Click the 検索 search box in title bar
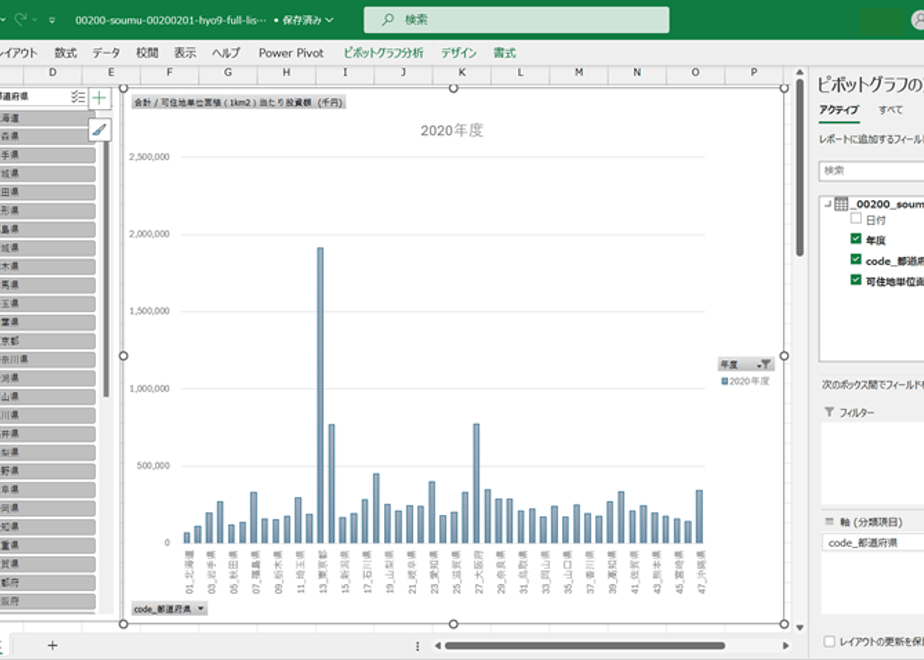The width and height of the screenshot is (924, 660). [x=516, y=20]
